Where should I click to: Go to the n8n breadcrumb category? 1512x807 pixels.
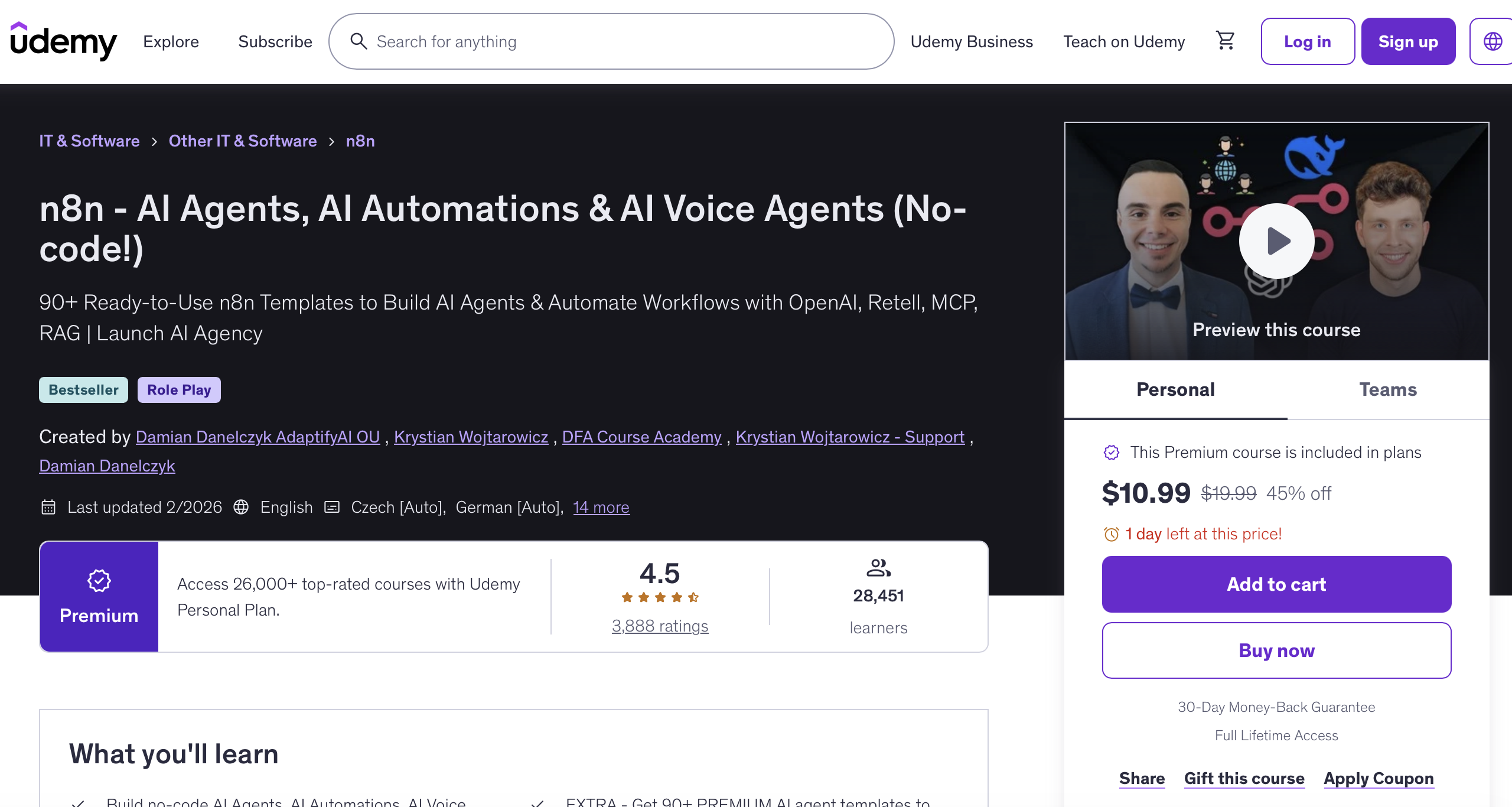click(360, 141)
